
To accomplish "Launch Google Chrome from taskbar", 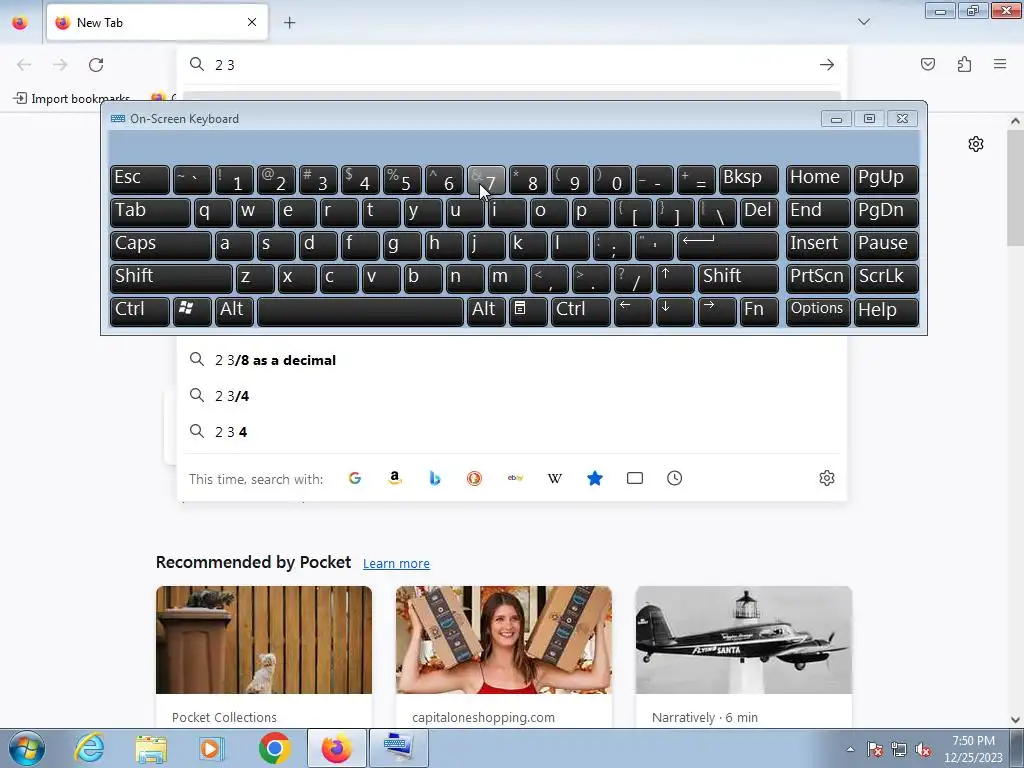I will [x=274, y=748].
